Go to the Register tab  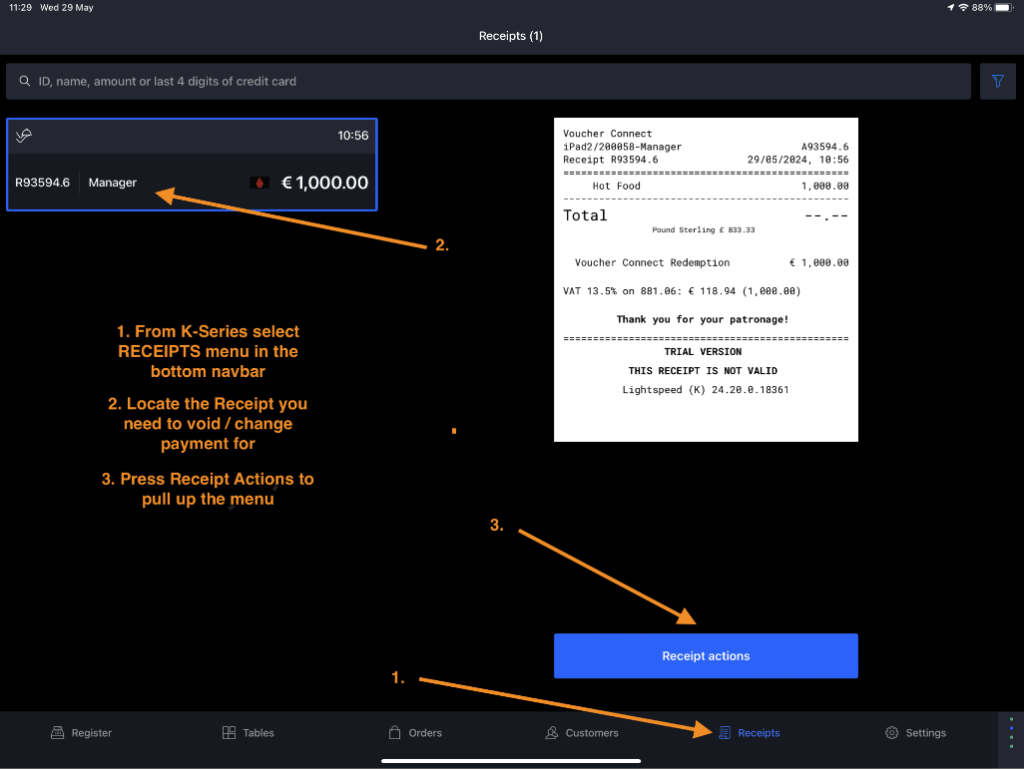coord(81,733)
